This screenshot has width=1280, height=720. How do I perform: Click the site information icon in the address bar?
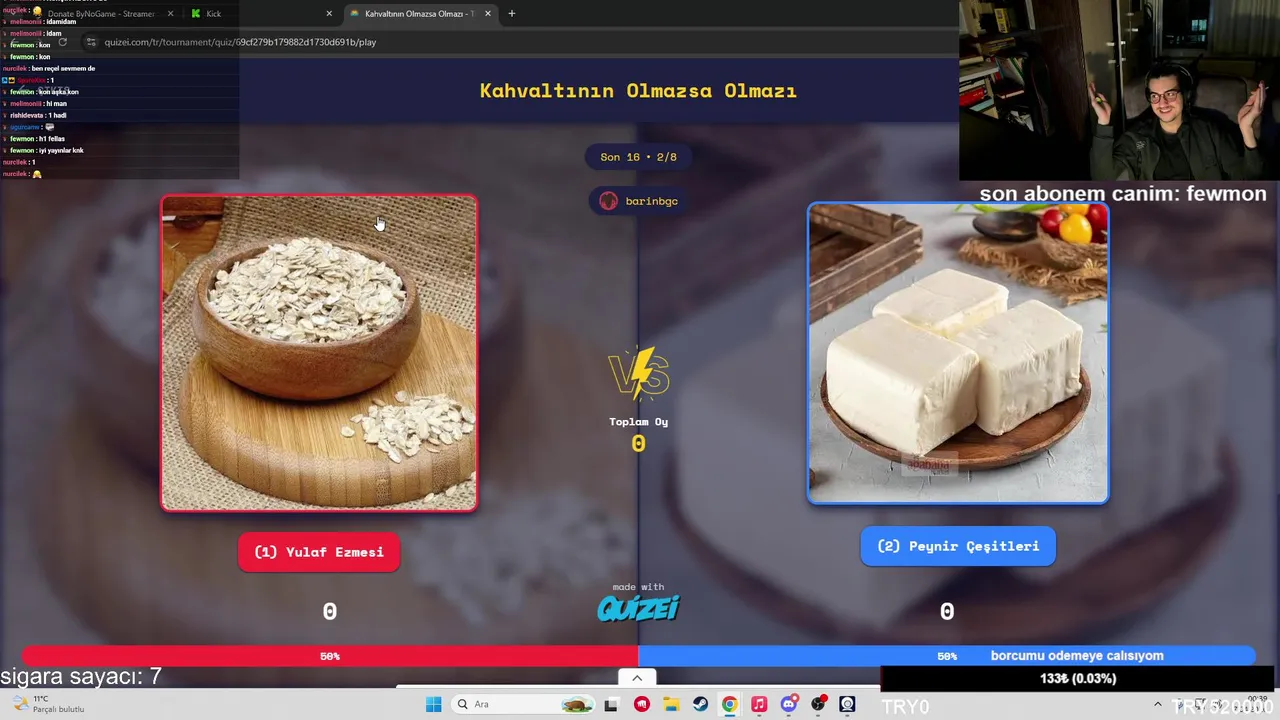(91, 42)
